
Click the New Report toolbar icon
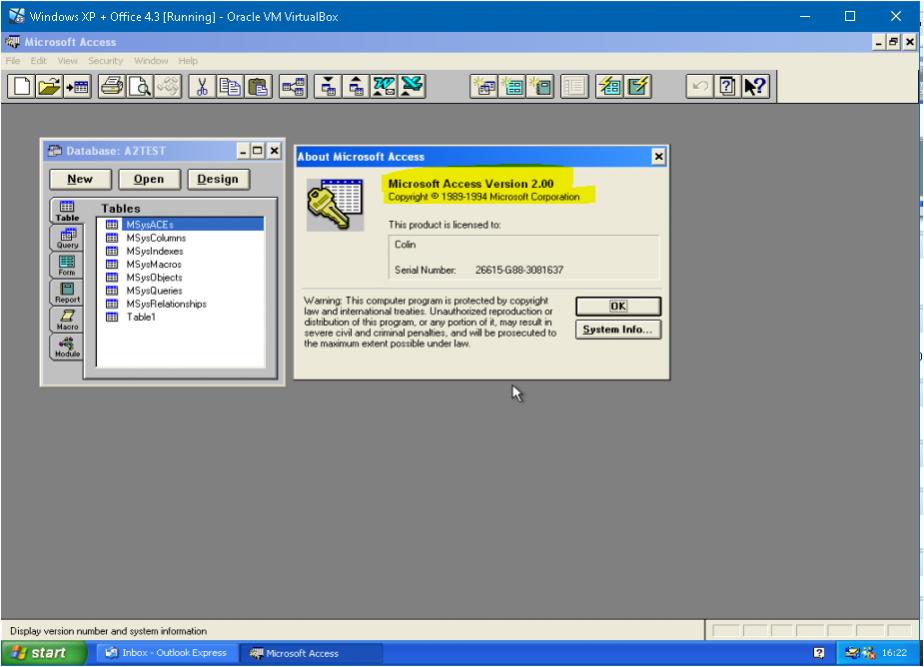[540, 87]
